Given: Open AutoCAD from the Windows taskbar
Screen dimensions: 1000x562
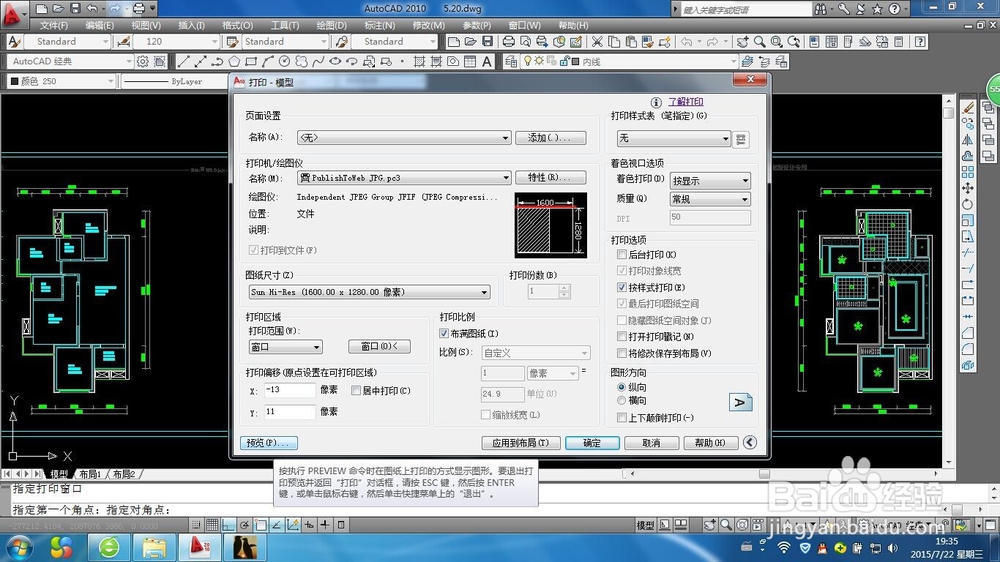Looking at the screenshot, I should click(x=200, y=547).
